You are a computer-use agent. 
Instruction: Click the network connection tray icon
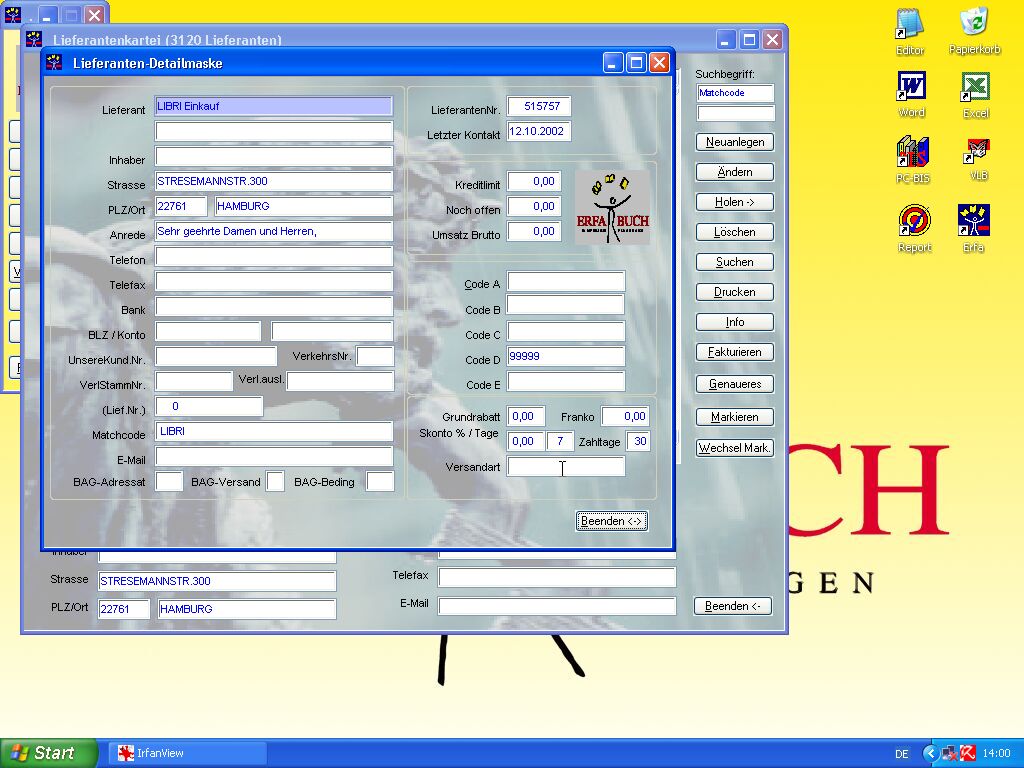tap(949, 753)
